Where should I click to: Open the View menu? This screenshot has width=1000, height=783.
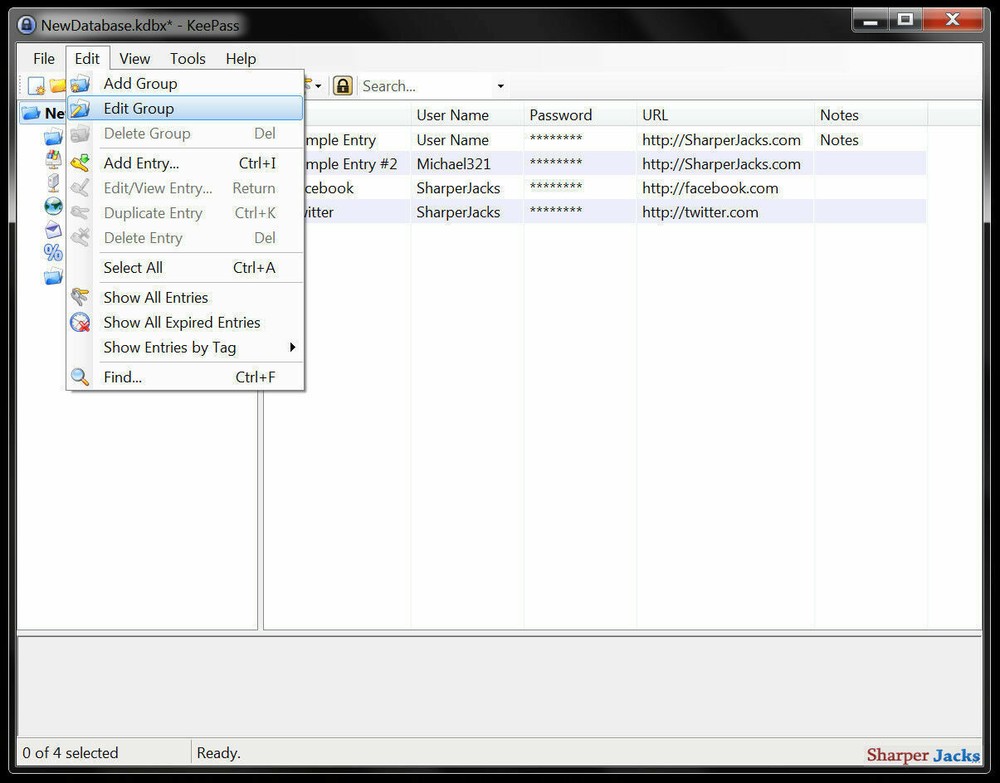(134, 58)
